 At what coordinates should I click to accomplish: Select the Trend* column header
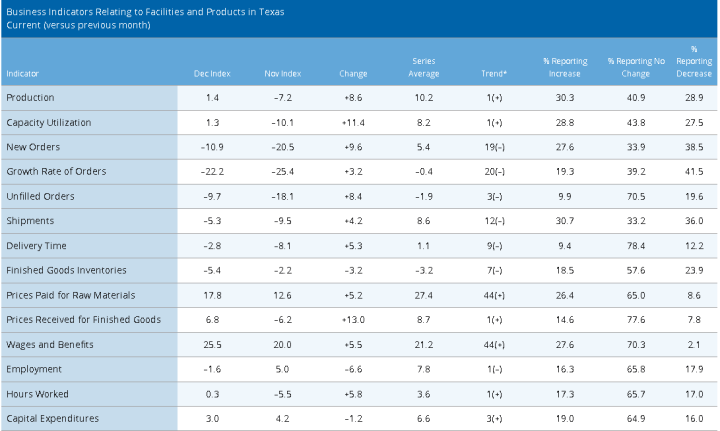point(494,73)
